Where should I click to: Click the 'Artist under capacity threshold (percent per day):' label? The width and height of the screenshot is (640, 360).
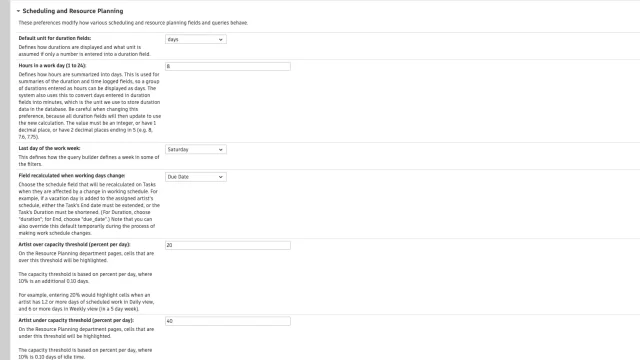pyautogui.click(x=76, y=320)
